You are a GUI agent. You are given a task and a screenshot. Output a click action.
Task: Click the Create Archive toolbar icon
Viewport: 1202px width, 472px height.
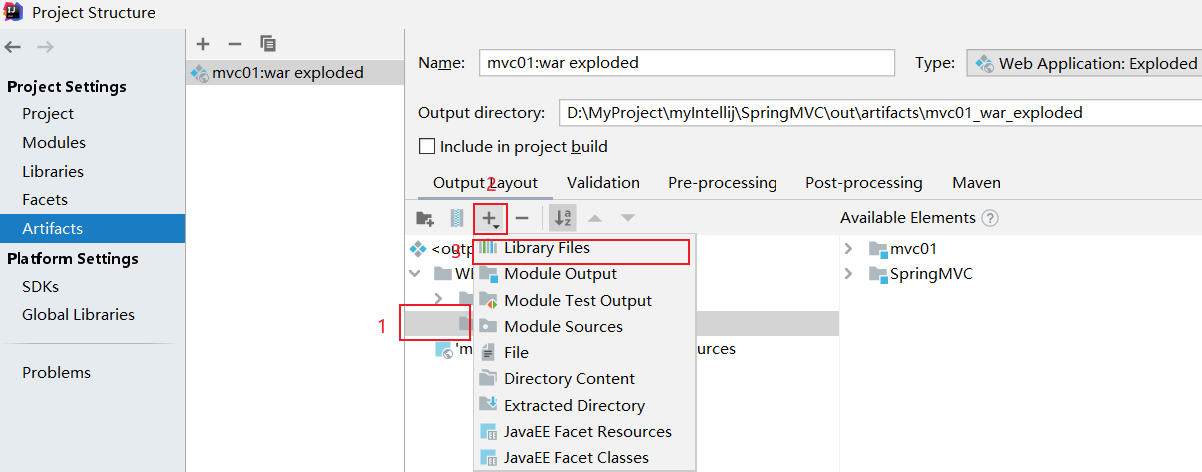point(457,218)
